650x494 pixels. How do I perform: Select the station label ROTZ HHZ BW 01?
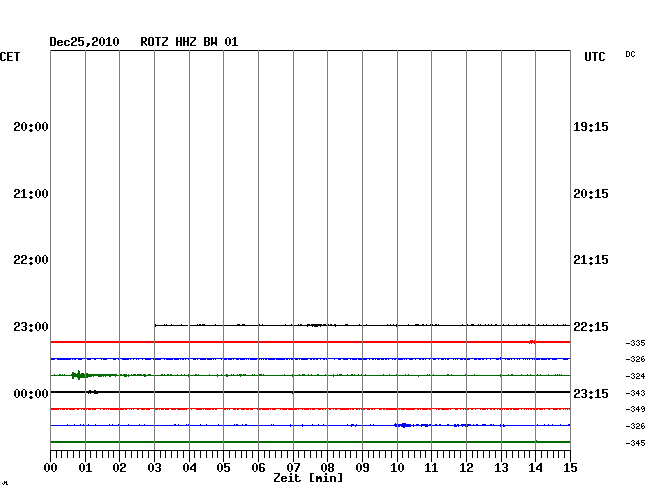[189, 42]
